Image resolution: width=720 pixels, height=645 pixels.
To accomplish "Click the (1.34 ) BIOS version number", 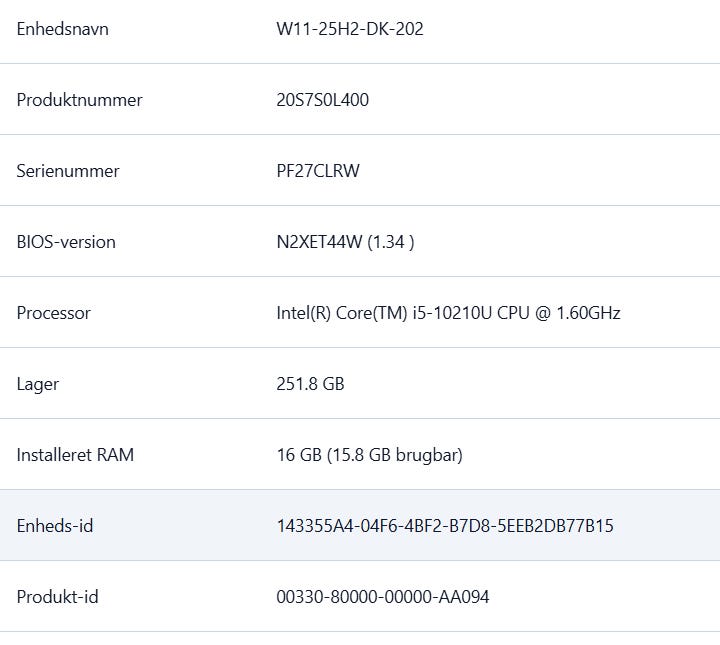I will [x=391, y=242].
